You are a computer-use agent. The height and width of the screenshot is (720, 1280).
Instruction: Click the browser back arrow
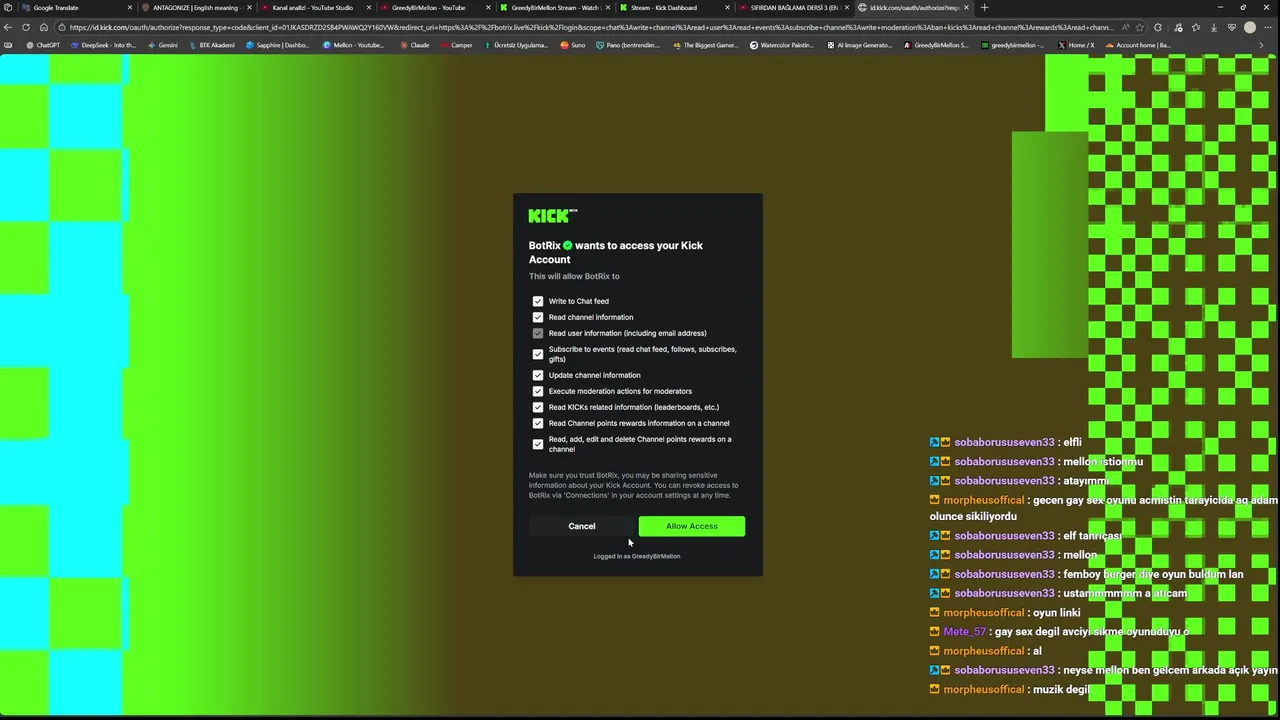click(9, 27)
